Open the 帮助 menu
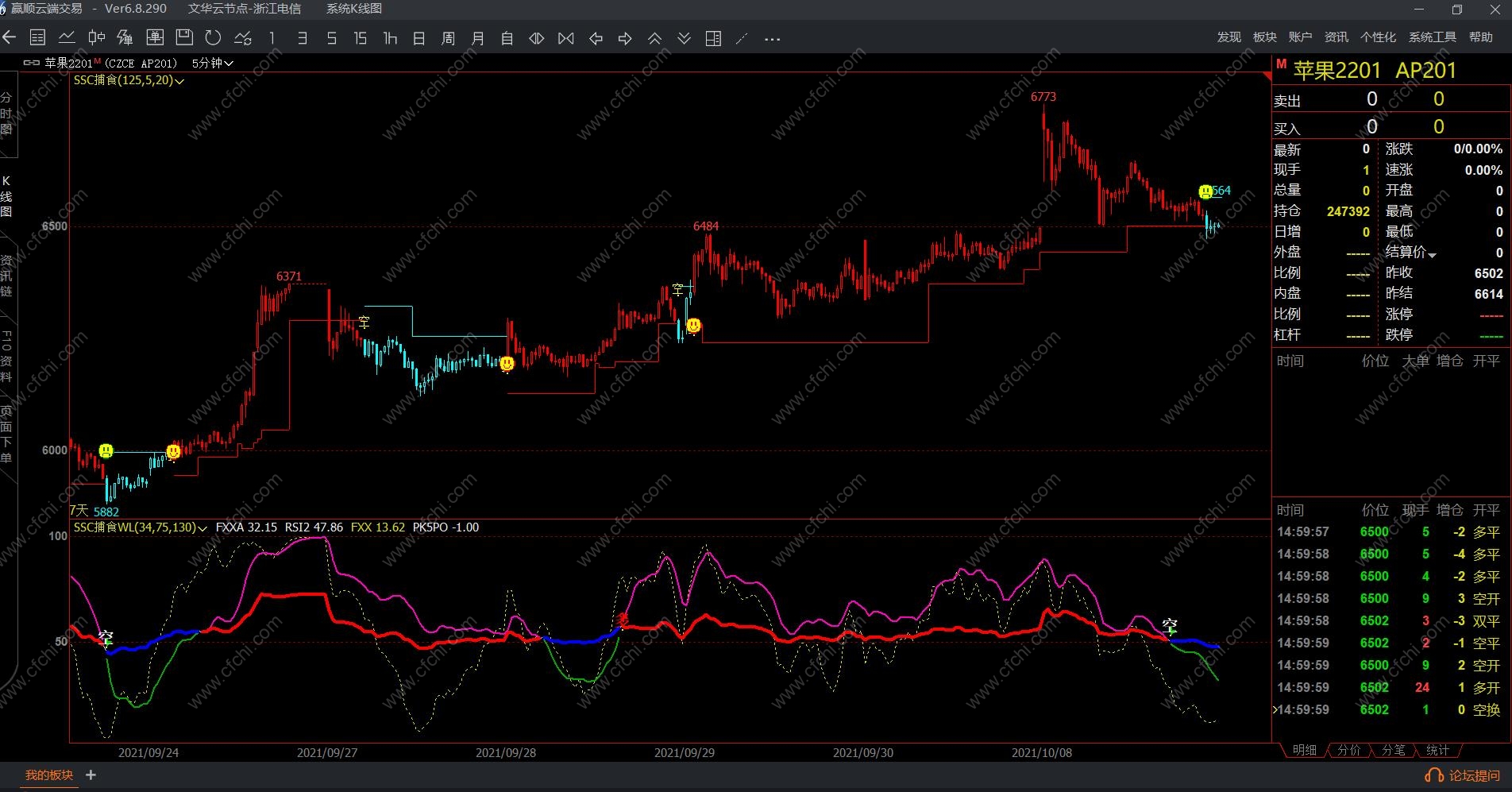1512x792 pixels. 1480,37
